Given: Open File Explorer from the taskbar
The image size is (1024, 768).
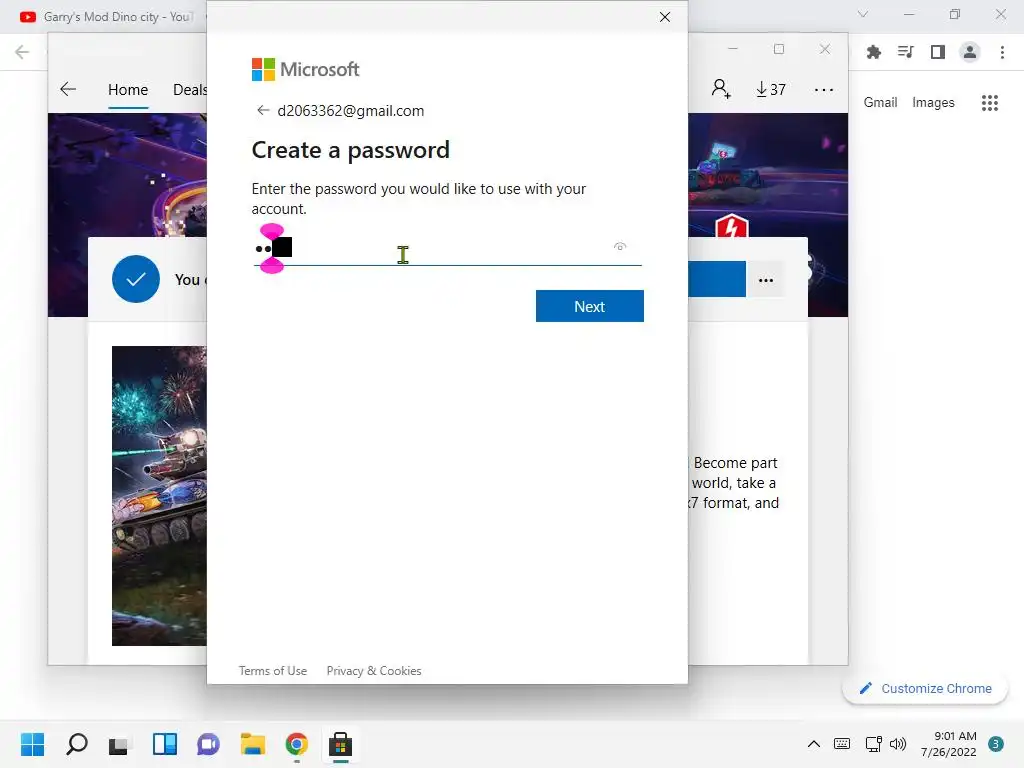Looking at the screenshot, I should [x=252, y=744].
